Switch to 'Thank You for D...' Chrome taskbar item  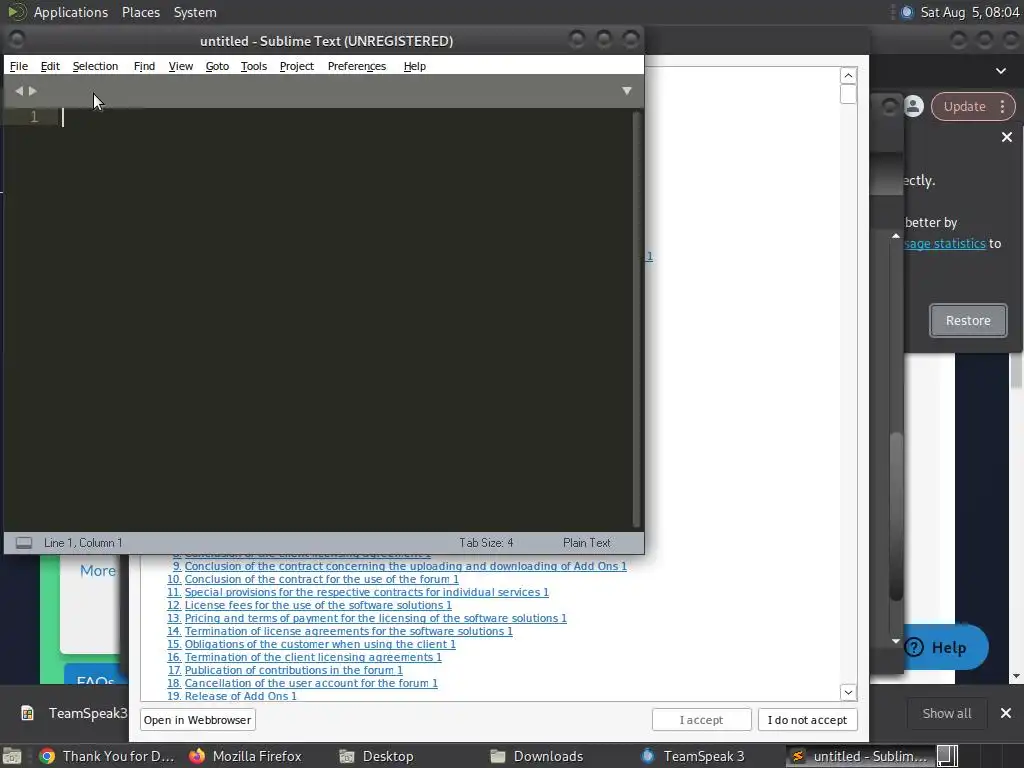point(108,756)
